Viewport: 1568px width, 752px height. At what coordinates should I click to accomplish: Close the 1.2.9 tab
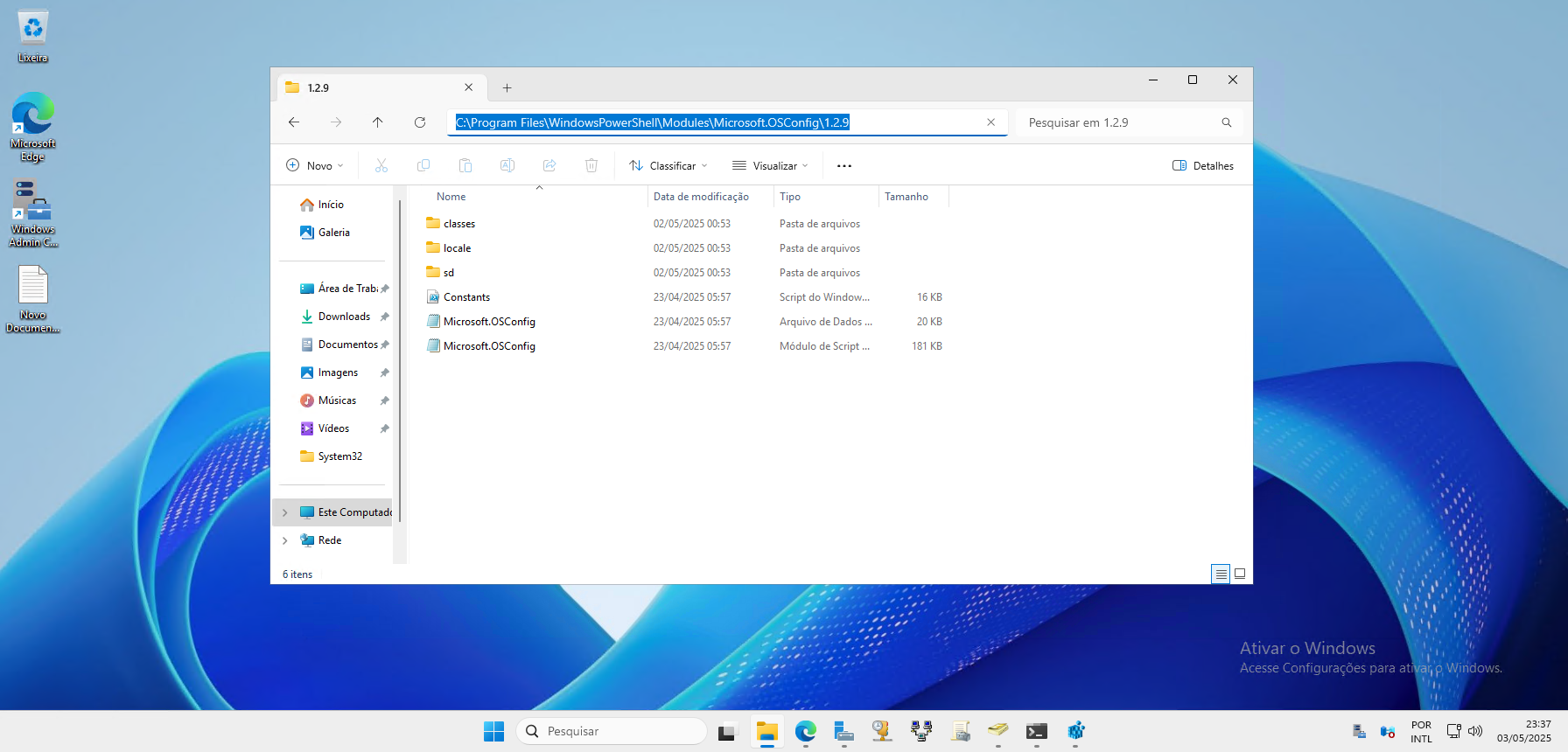coord(469,87)
